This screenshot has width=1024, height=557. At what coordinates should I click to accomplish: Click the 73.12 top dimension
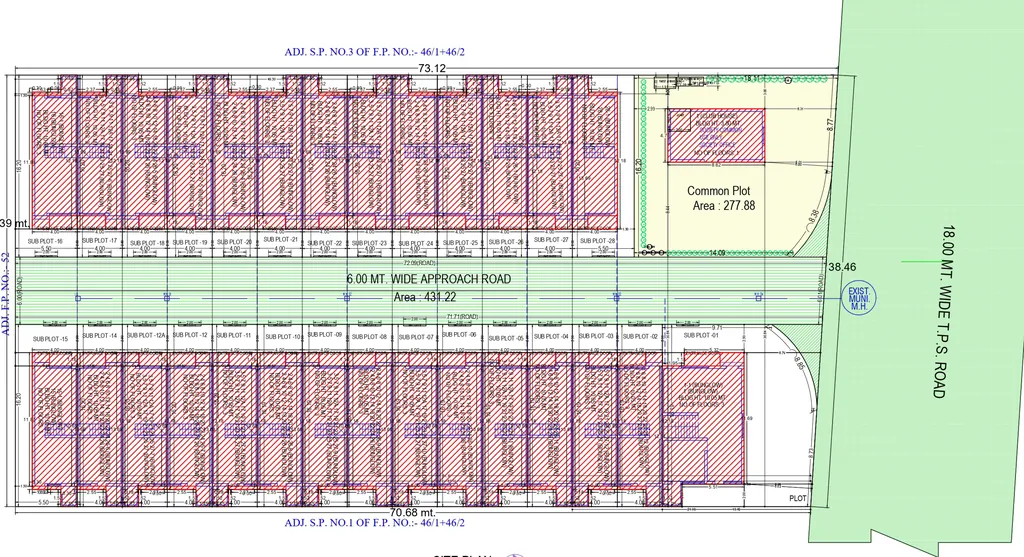432,69
